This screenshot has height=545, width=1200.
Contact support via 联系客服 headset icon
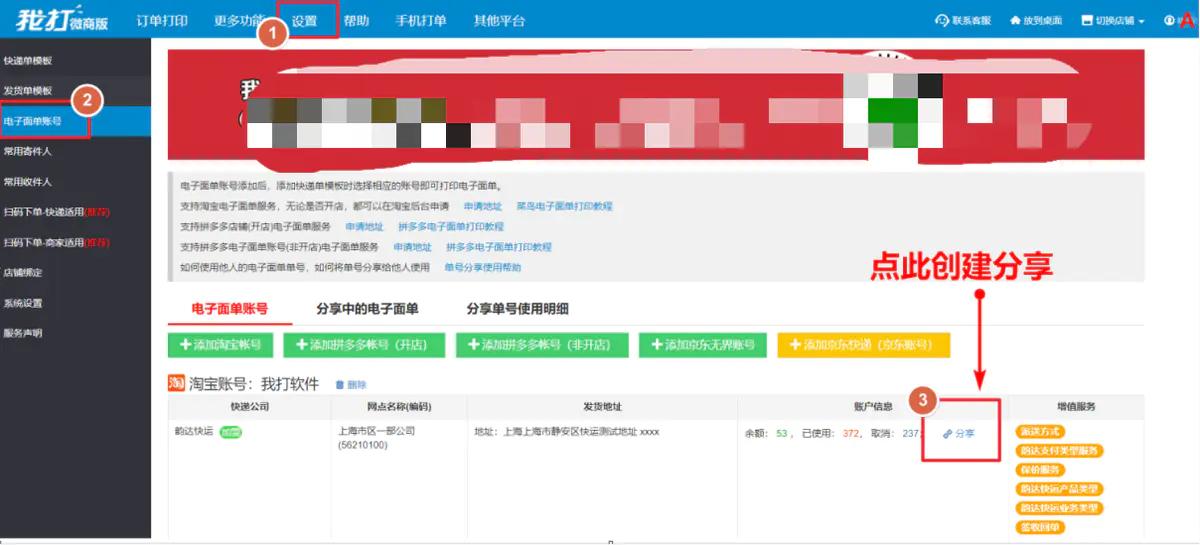pyautogui.click(x=963, y=21)
